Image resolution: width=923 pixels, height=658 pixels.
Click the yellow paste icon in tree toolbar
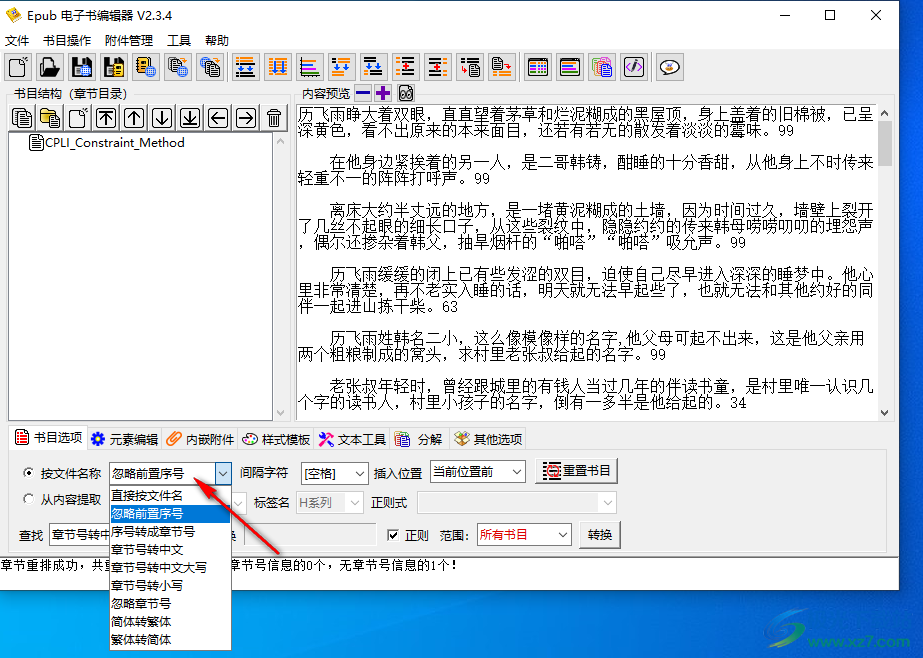[50, 118]
